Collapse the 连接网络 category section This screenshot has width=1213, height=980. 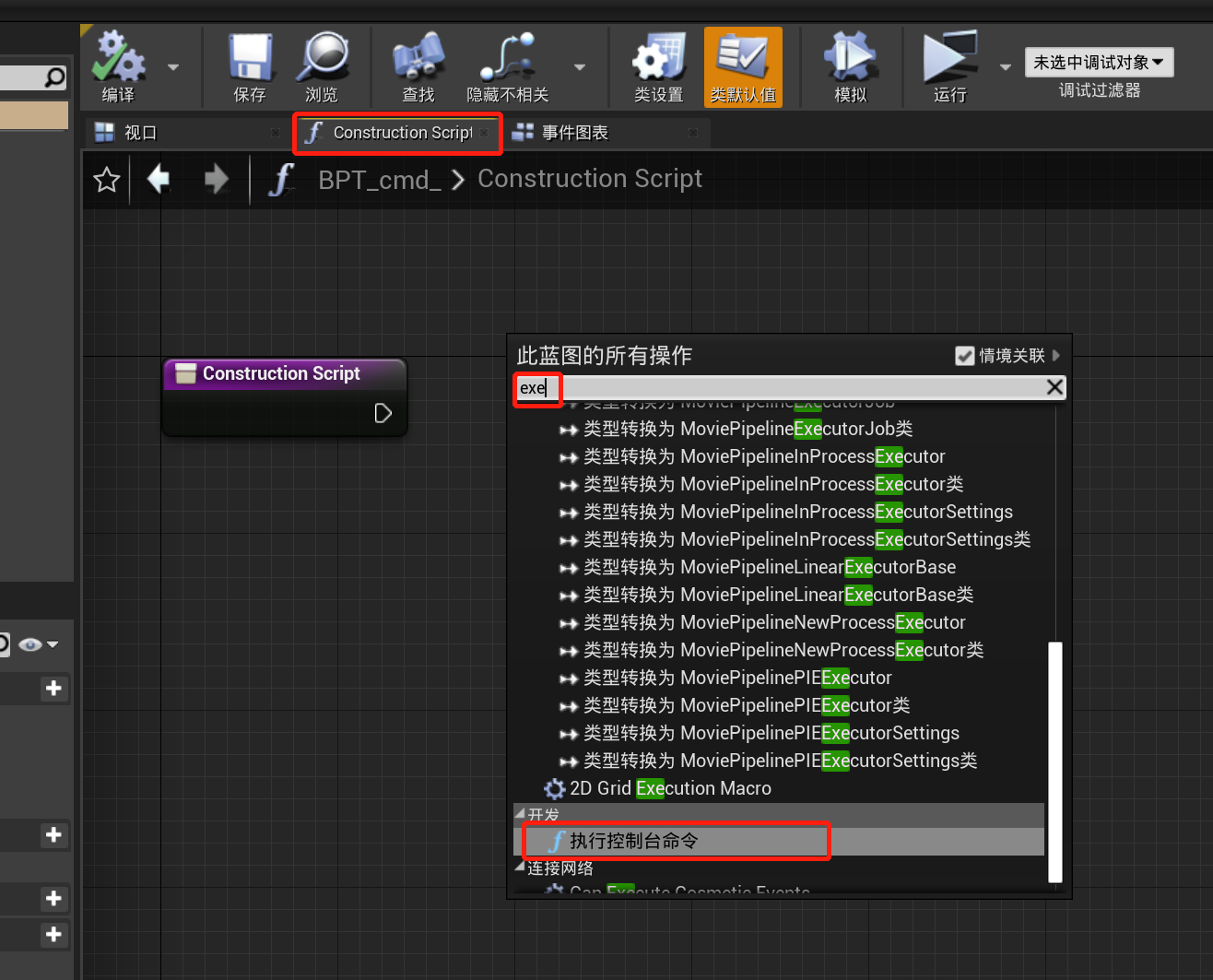click(x=520, y=868)
